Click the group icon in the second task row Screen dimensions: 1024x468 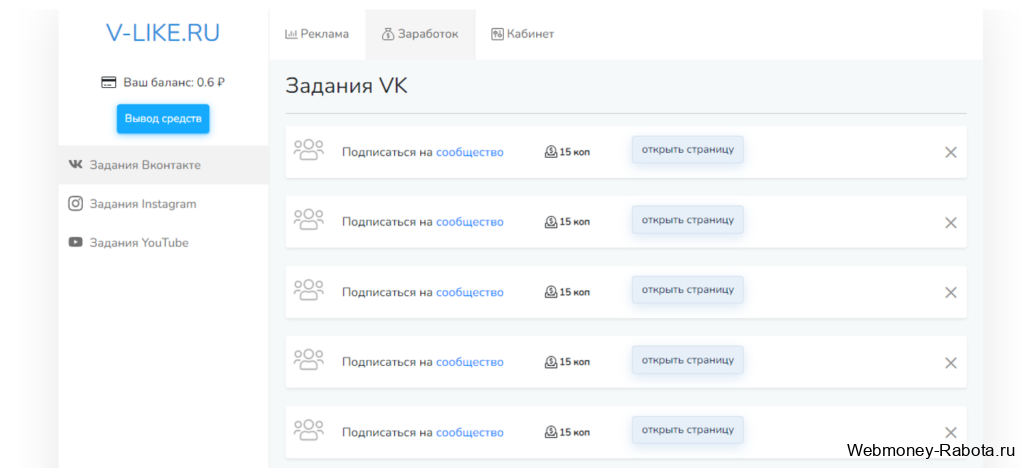click(x=309, y=220)
